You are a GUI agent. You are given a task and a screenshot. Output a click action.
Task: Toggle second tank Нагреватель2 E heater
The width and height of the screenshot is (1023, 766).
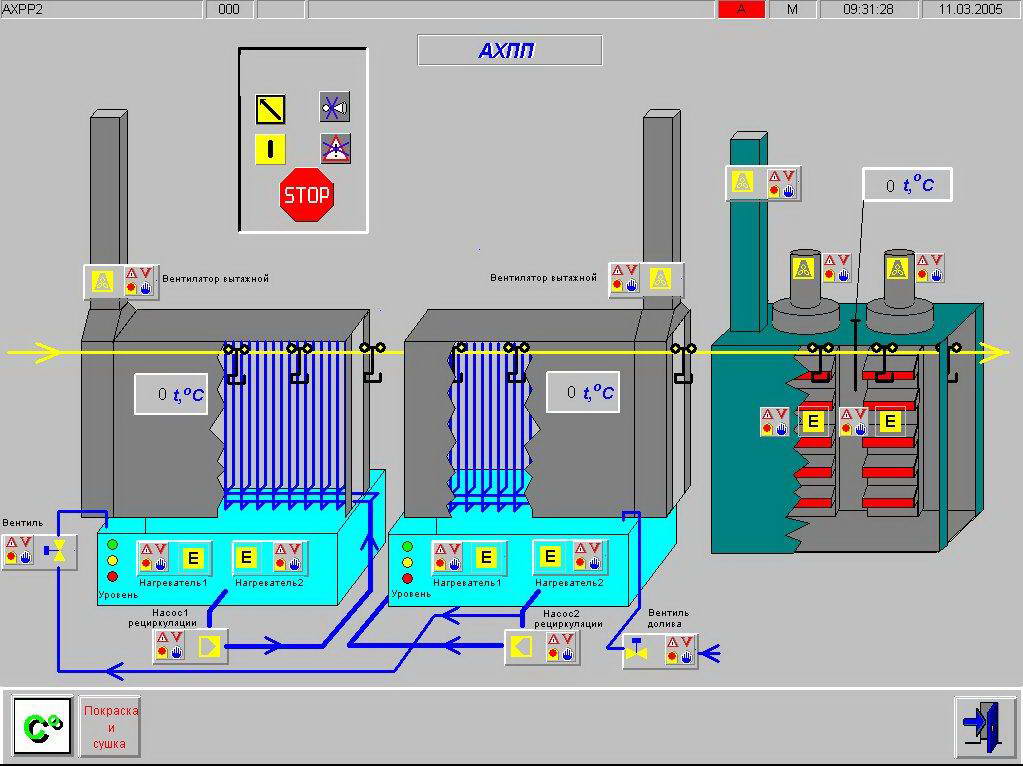549,557
